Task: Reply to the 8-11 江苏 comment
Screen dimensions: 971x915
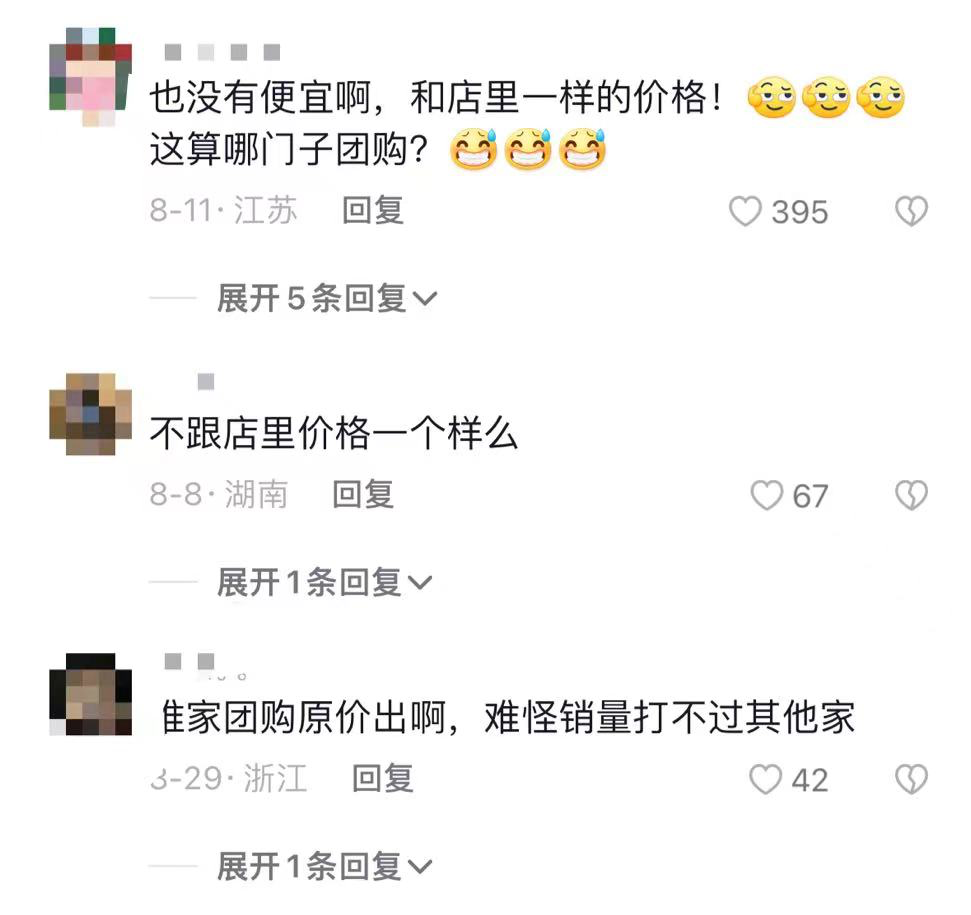Action: pos(373,210)
